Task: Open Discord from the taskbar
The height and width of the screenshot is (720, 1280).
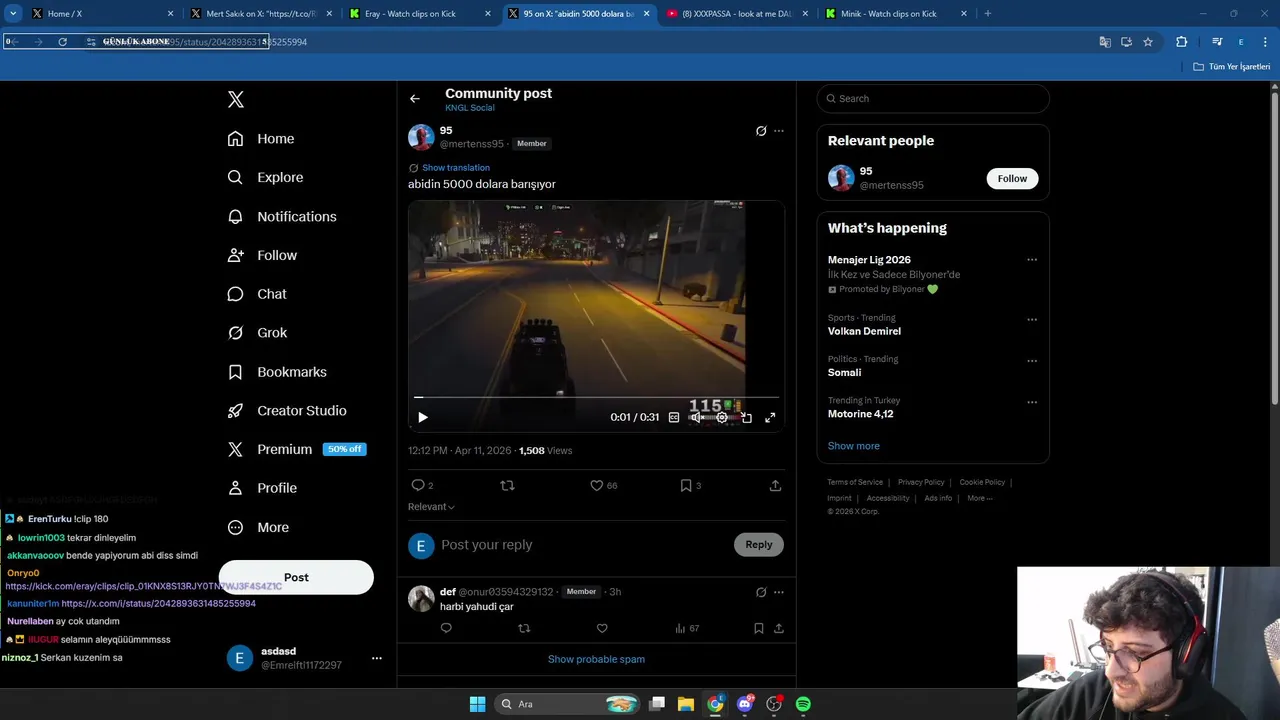Action: click(745, 704)
